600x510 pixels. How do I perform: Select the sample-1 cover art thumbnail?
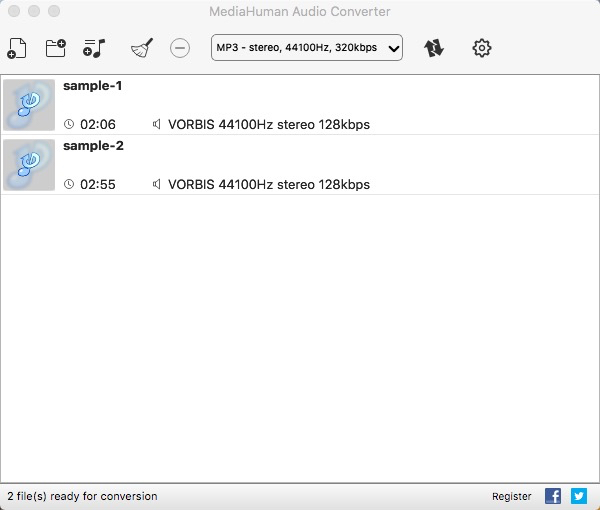tap(29, 105)
